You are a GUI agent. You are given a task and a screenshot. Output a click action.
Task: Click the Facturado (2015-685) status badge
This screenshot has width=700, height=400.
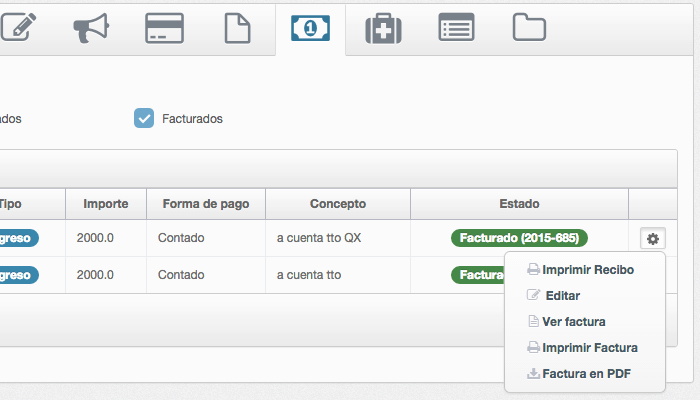click(x=519, y=238)
